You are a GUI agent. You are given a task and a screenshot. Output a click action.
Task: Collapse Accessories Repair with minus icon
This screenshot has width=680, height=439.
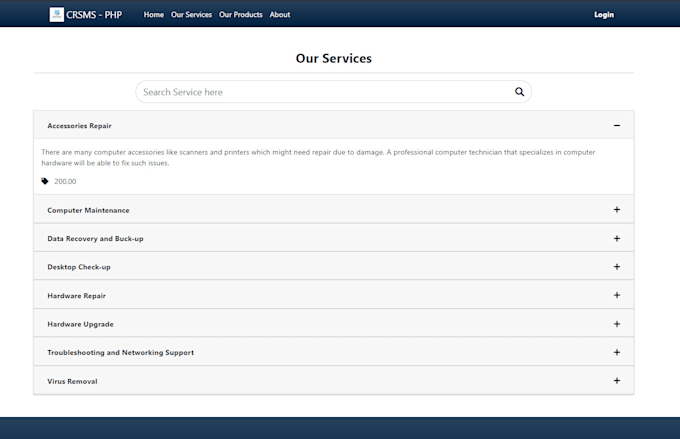point(617,125)
